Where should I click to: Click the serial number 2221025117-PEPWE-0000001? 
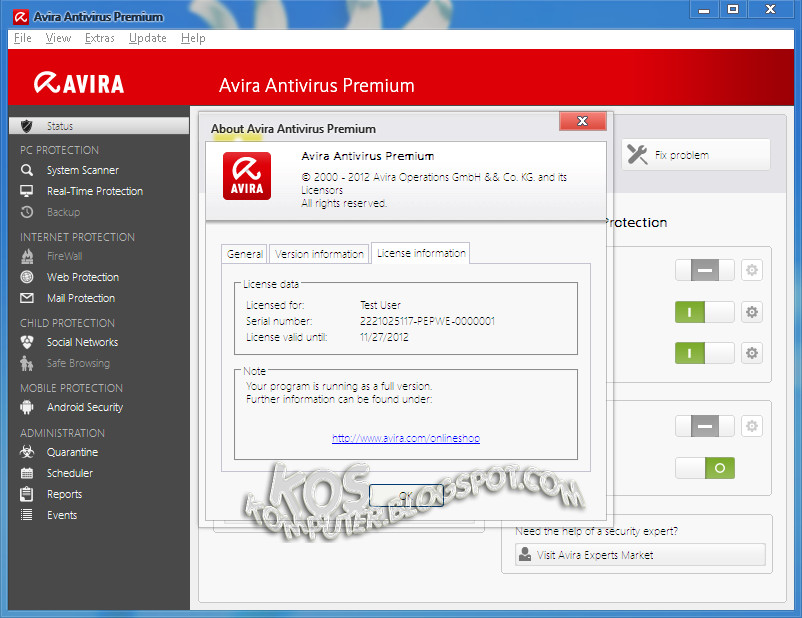(x=427, y=321)
